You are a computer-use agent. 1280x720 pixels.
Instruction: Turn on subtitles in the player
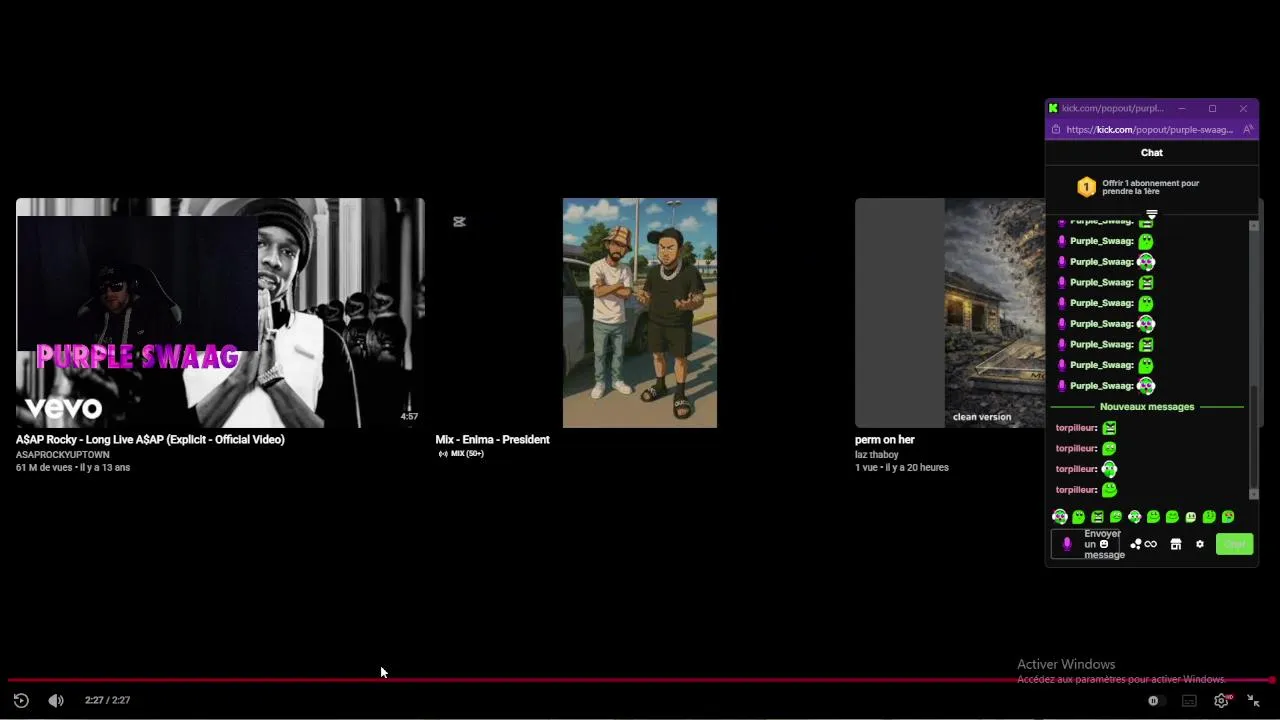(x=1189, y=701)
